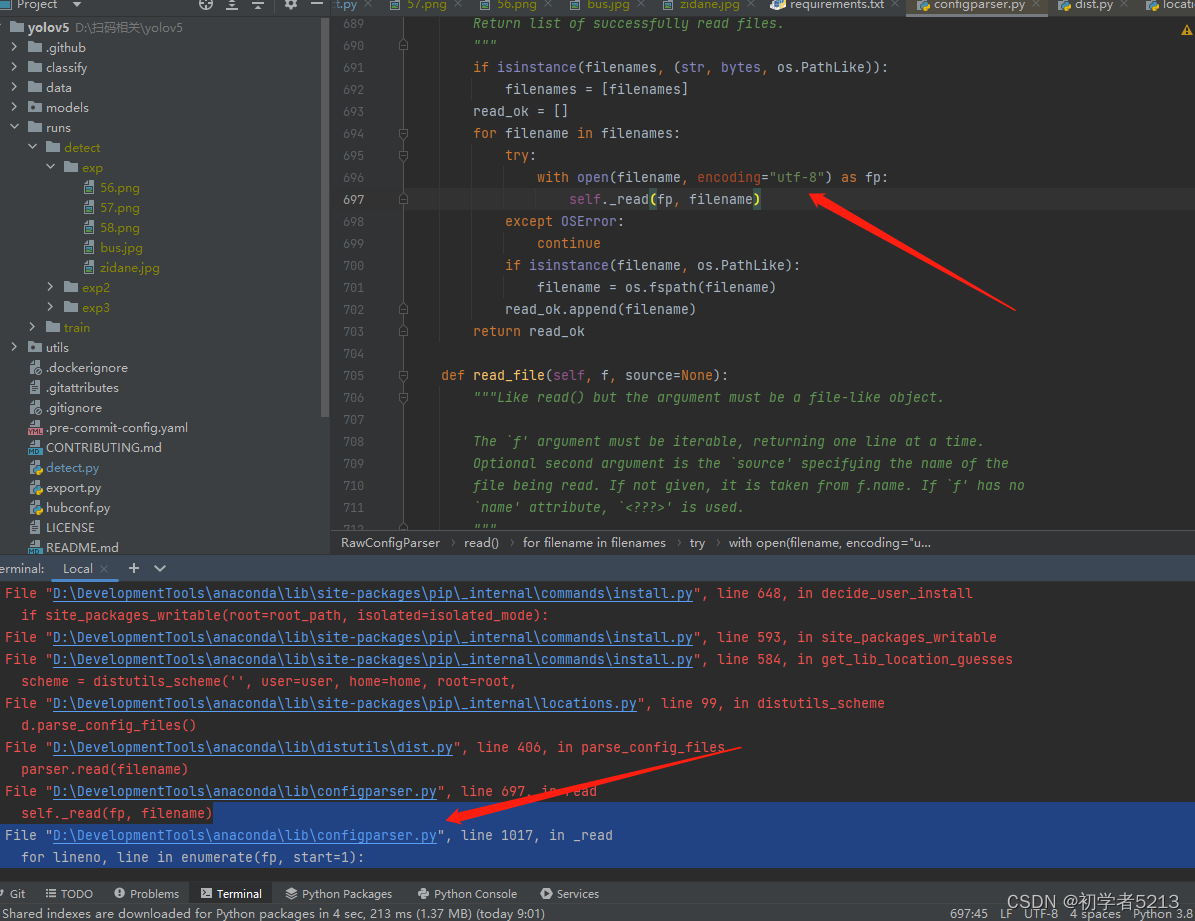Open export.py from the project tree
The width and height of the screenshot is (1195, 921).
[x=73, y=488]
